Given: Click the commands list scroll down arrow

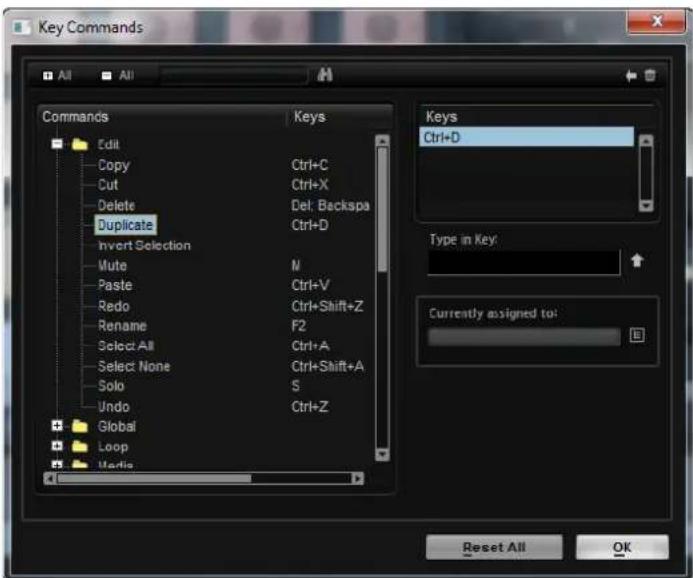Looking at the screenshot, I should (x=382, y=455).
